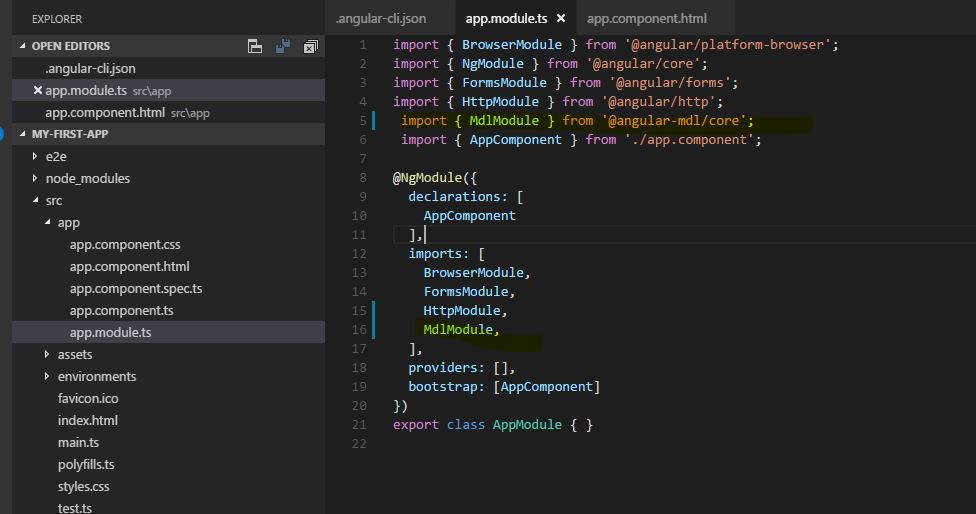Open styles.css from the explorer
Image resolution: width=976 pixels, height=514 pixels.
tap(83, 486)
